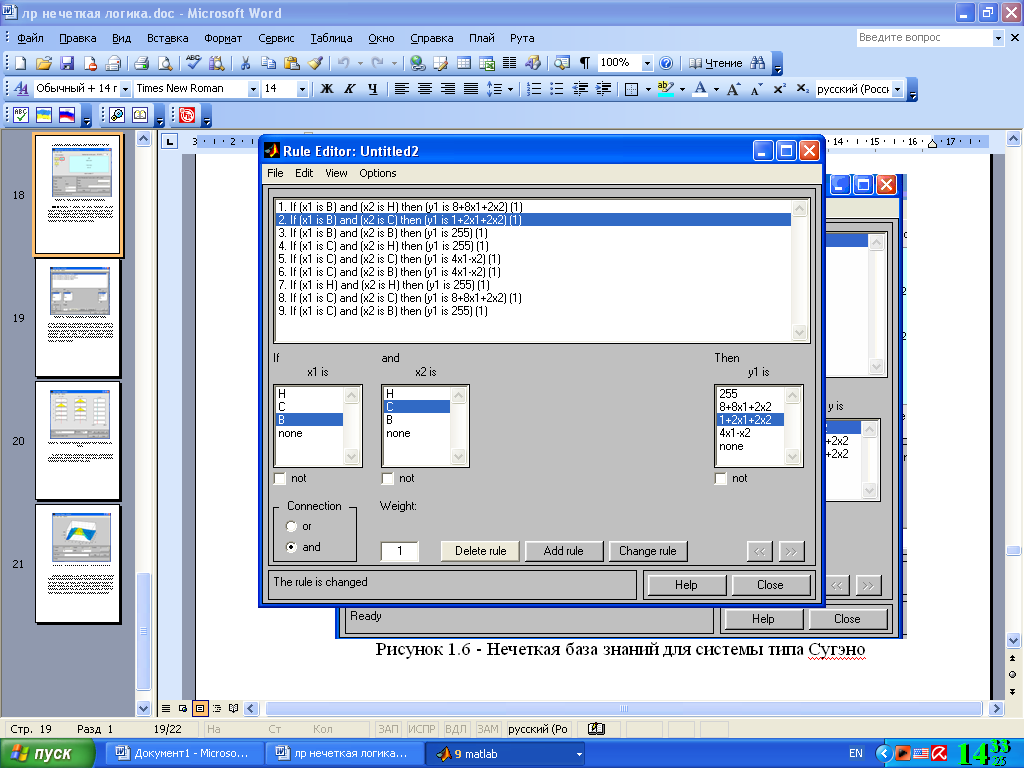Click the Weight input field

400,551
